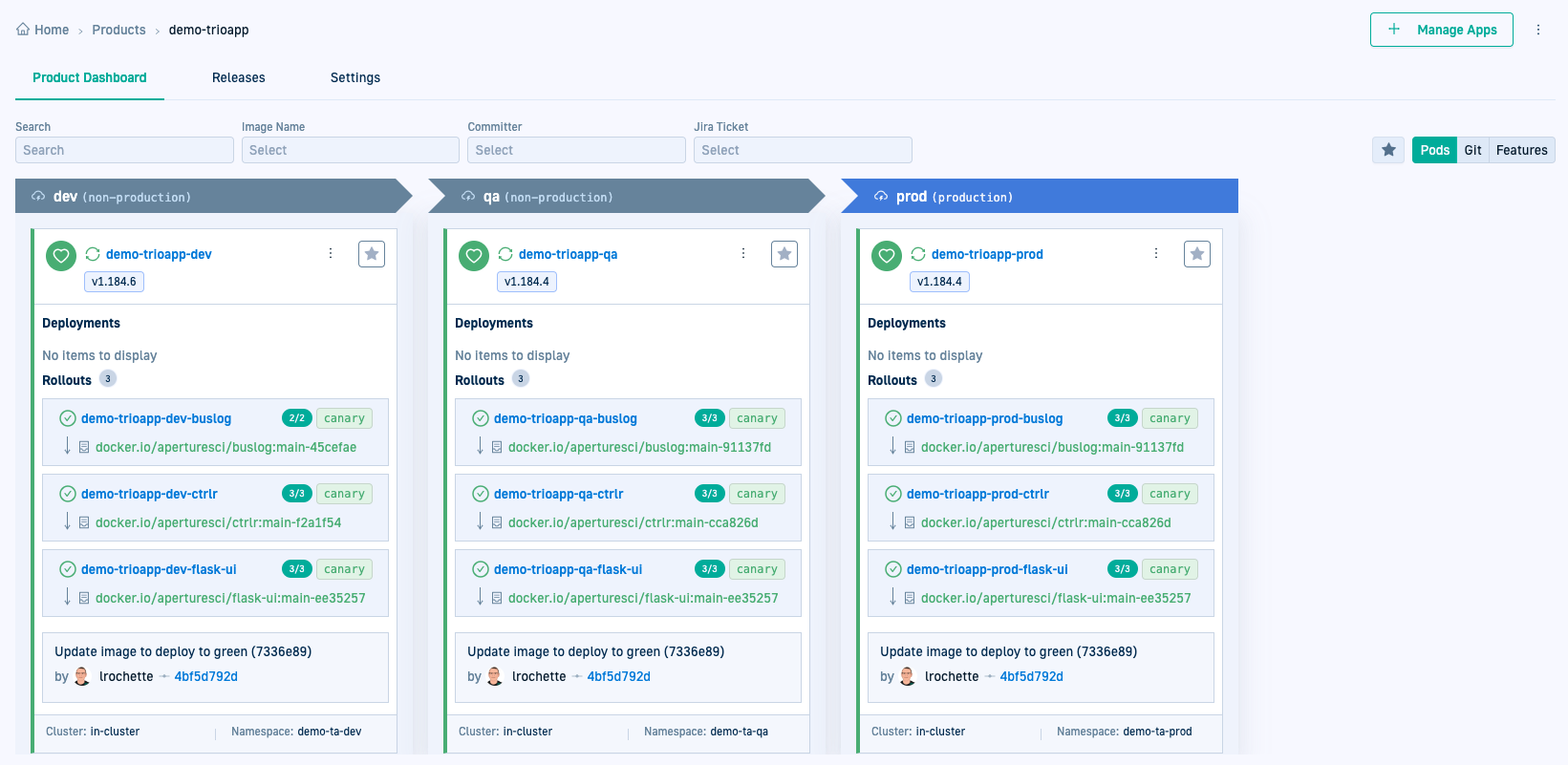Viewport: 1568px width, 765px height.
Task: Click the favorites star filter icon
Action: [x=1388, y=150]
